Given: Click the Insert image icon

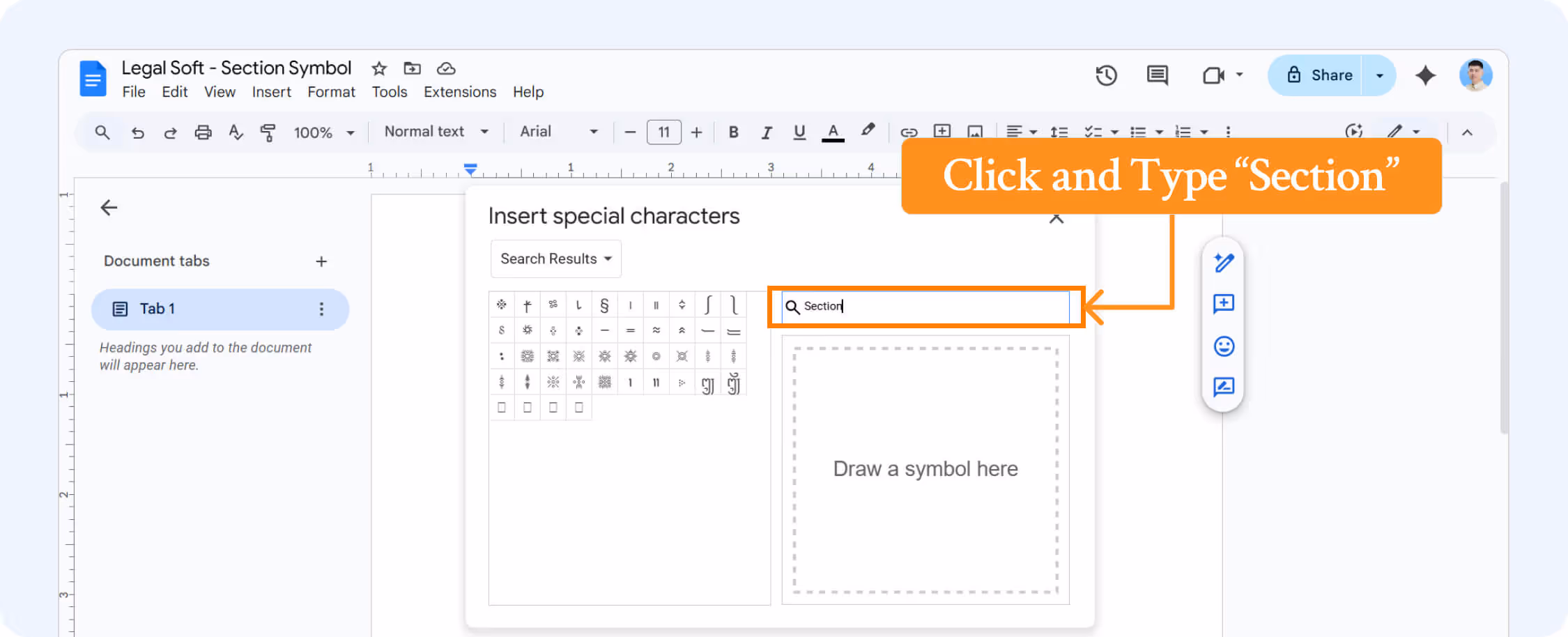Looking at the screenshot, I should pyautogui.click(x=976, y=131).
